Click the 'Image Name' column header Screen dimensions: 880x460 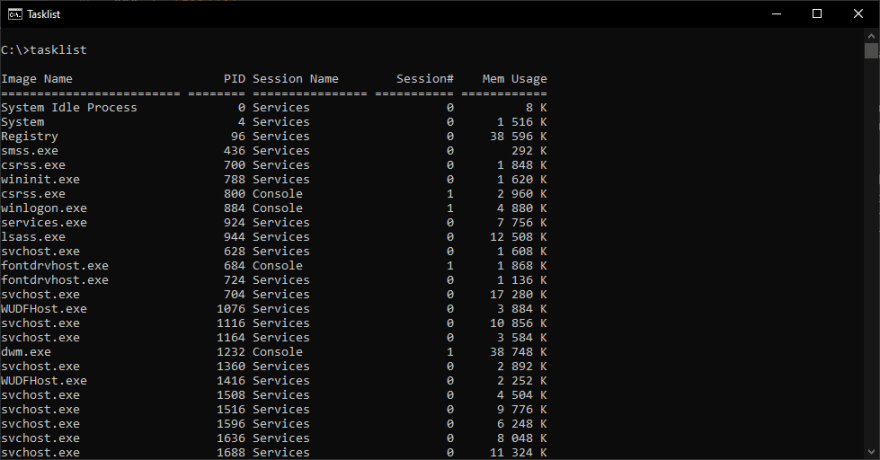37,79
